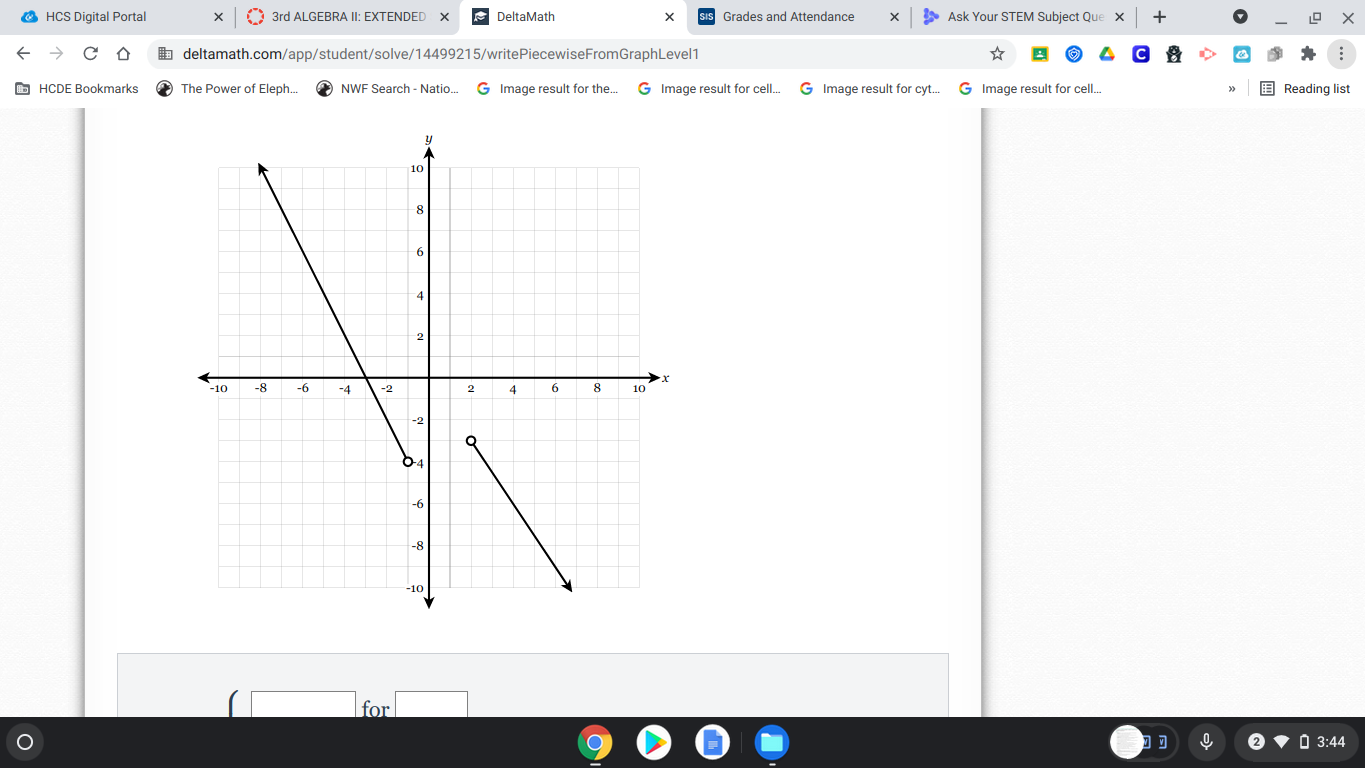The height and width of the screenshot is (768, 1365).
Task: Open Google Docs from the taskbar
Action: pos(711,742)
